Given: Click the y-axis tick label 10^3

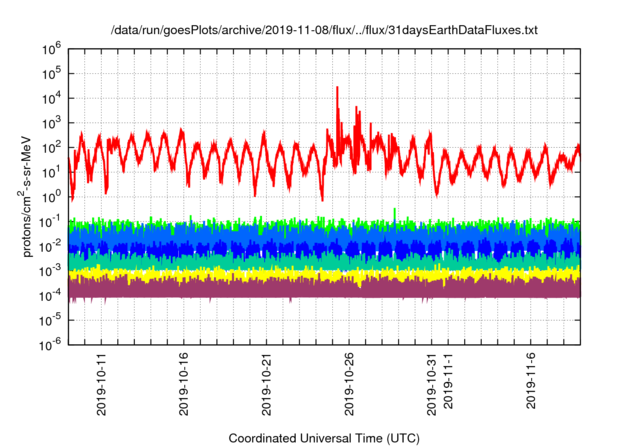Looking at the screenshot, I should click(x=52, y=122).
